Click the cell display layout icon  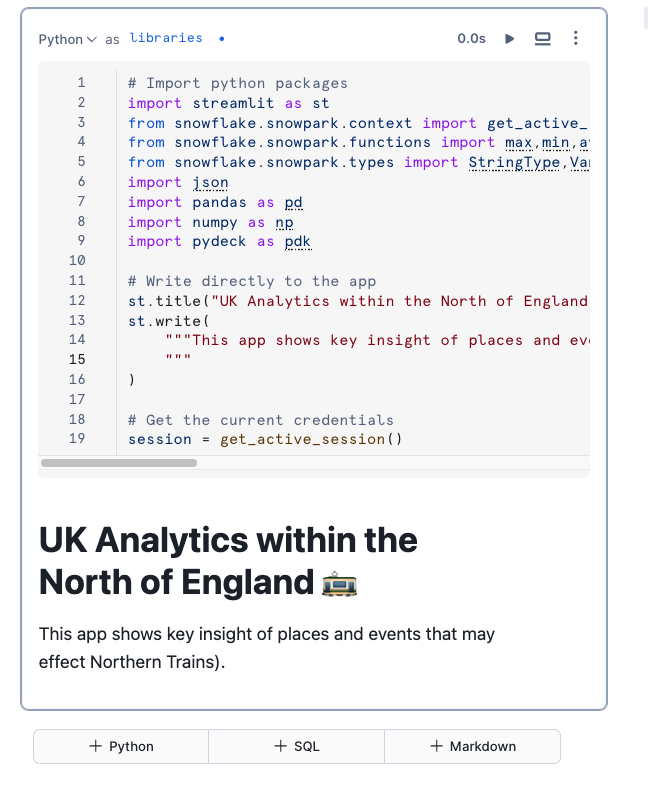pyautogui.click(x=543, y=39)
